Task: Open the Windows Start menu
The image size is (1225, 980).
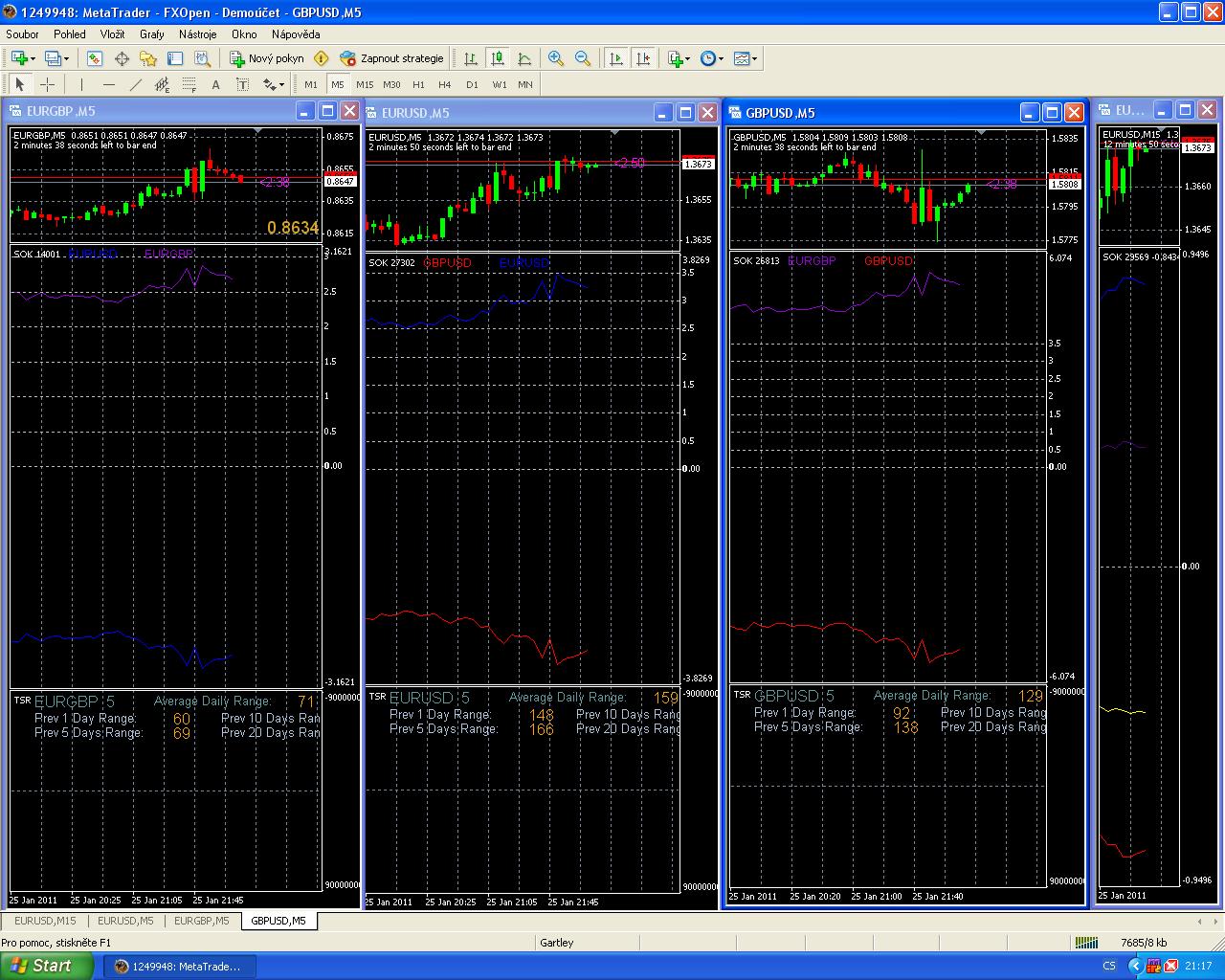Action: [x=46, y=966]
